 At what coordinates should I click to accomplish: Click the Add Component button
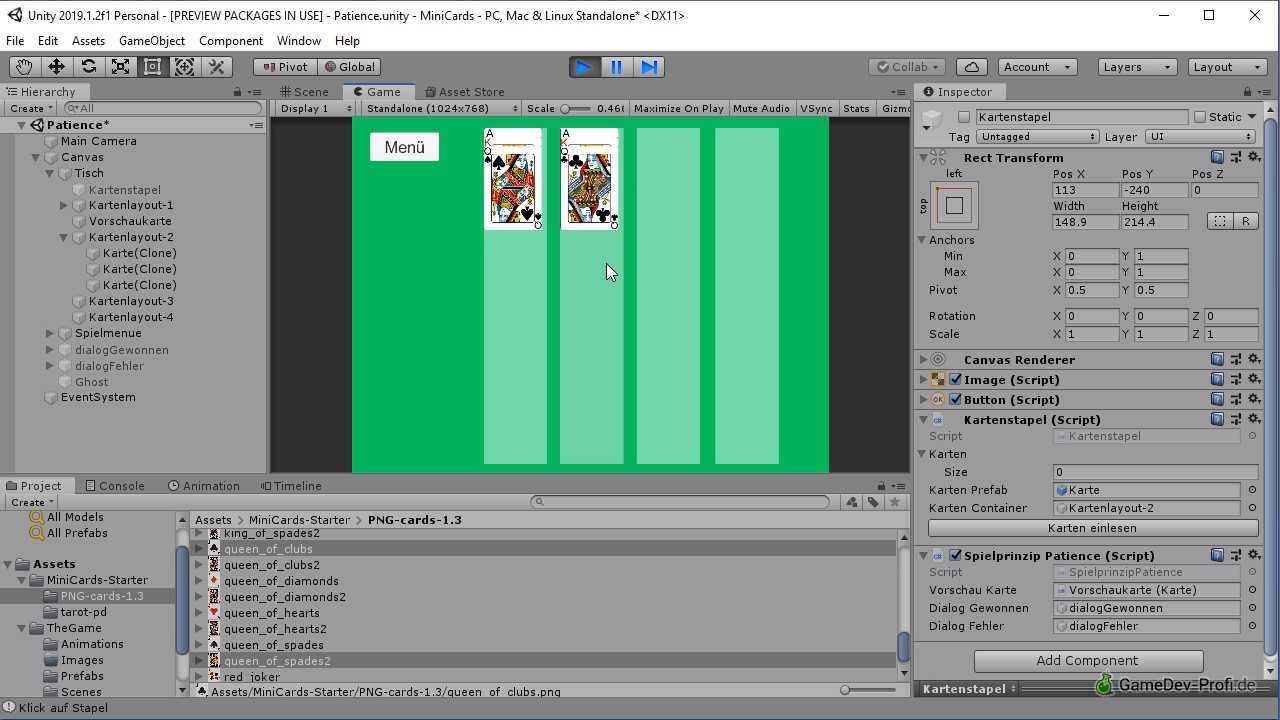[1088, 661]
